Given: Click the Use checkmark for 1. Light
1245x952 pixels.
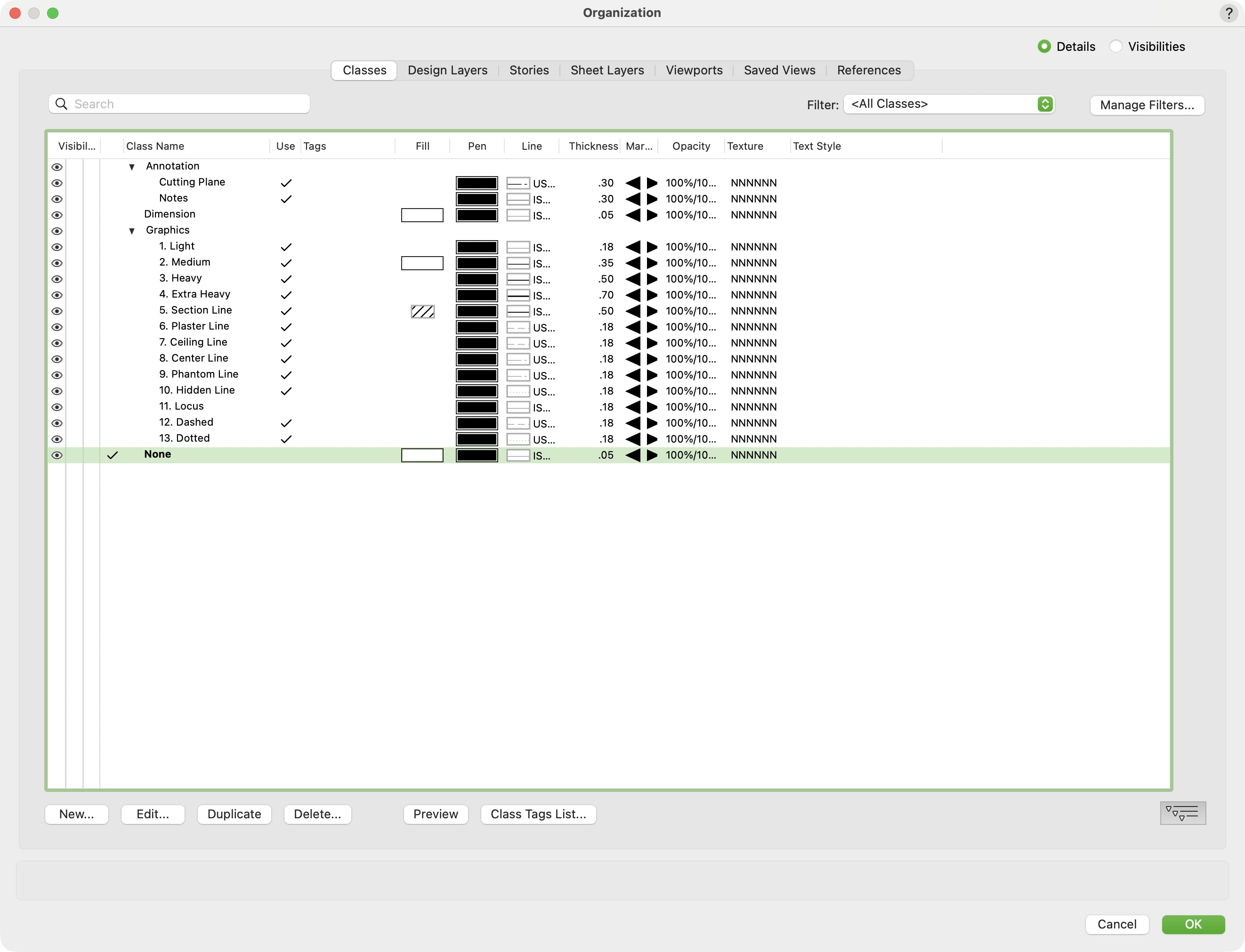Looking at the screenshot, I should pyautogui.click(x=286, y=247).
